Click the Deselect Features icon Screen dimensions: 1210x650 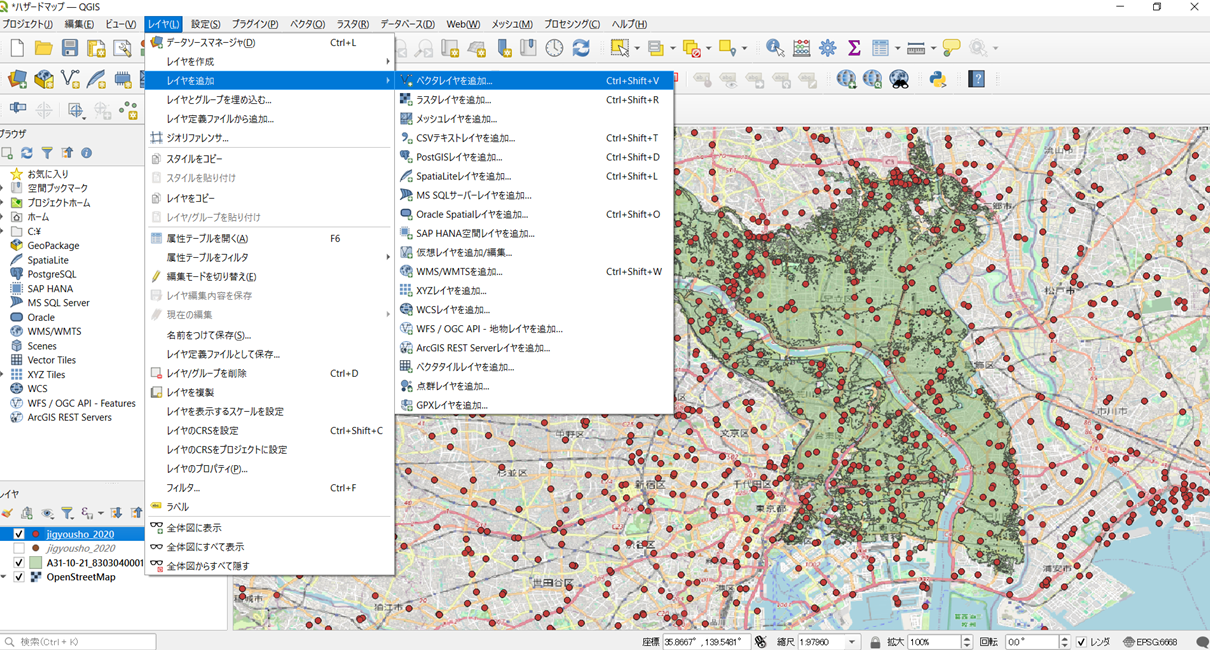691,48
